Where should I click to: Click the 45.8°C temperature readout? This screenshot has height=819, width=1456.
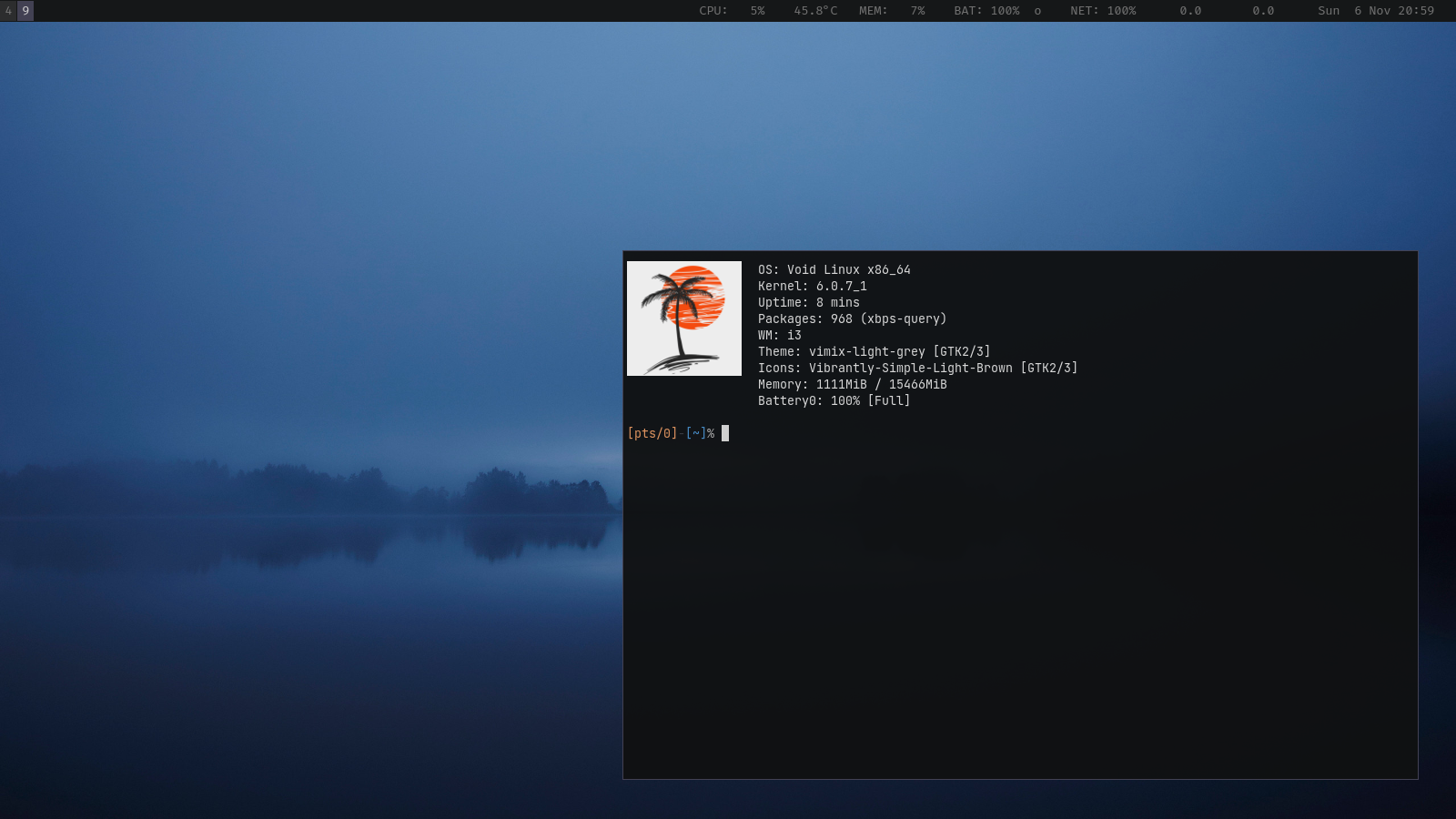814,11
